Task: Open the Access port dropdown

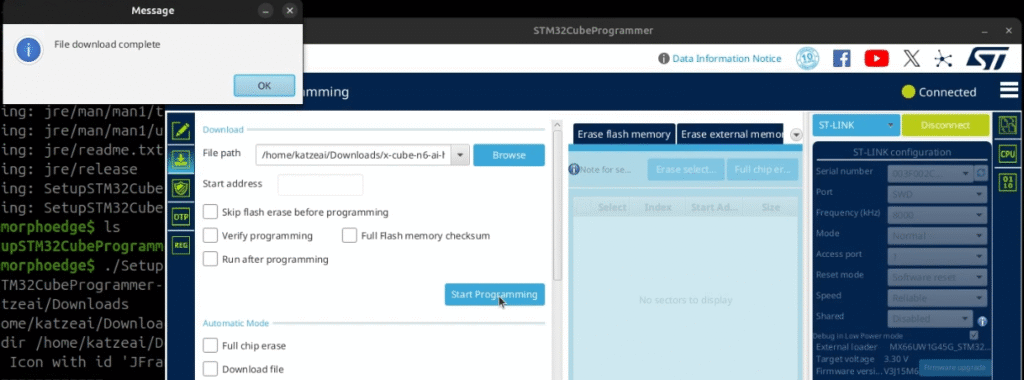Action: (936, 257)
